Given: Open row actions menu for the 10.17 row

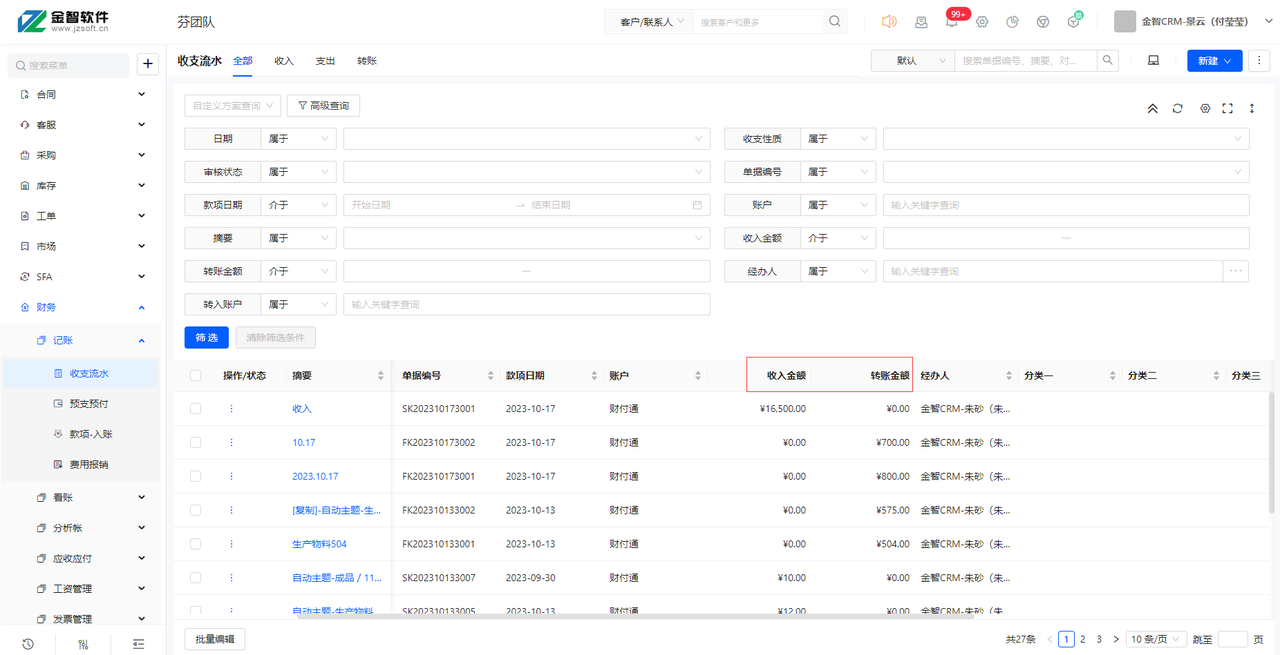Looking at the screenshot, I should coord(232,442).
